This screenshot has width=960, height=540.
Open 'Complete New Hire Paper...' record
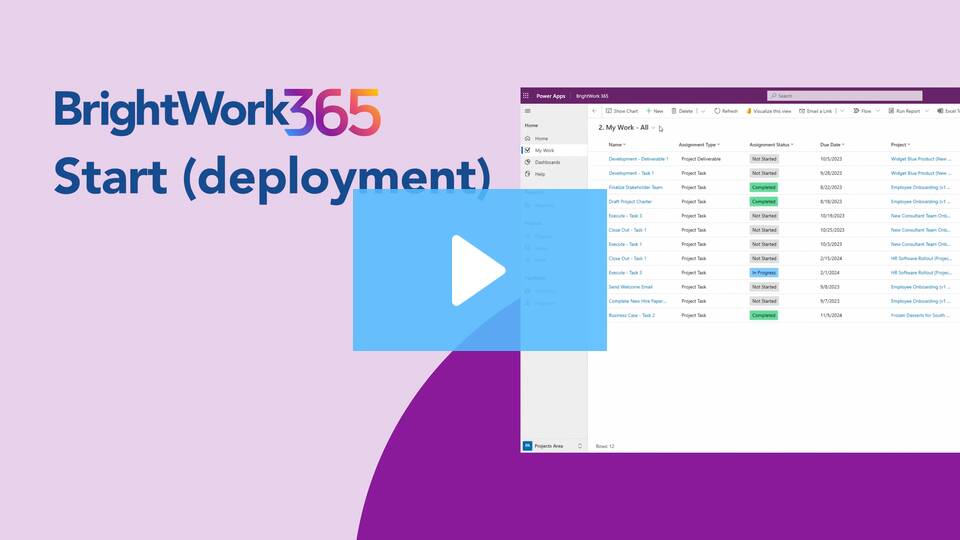pos(637,301)
